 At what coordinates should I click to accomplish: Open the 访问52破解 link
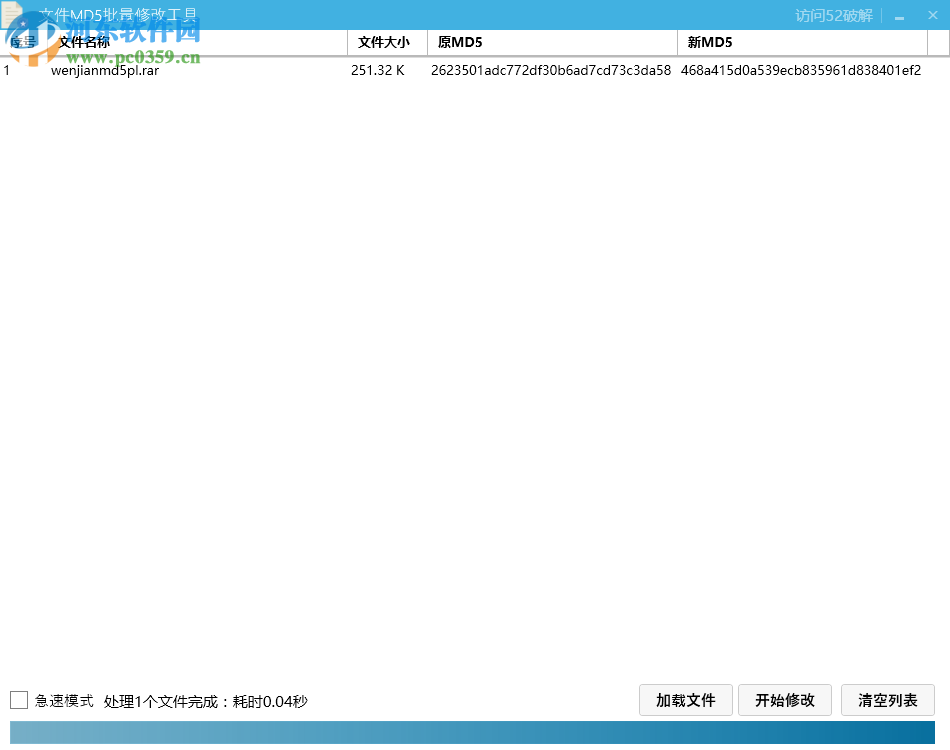tap(836, 15)
